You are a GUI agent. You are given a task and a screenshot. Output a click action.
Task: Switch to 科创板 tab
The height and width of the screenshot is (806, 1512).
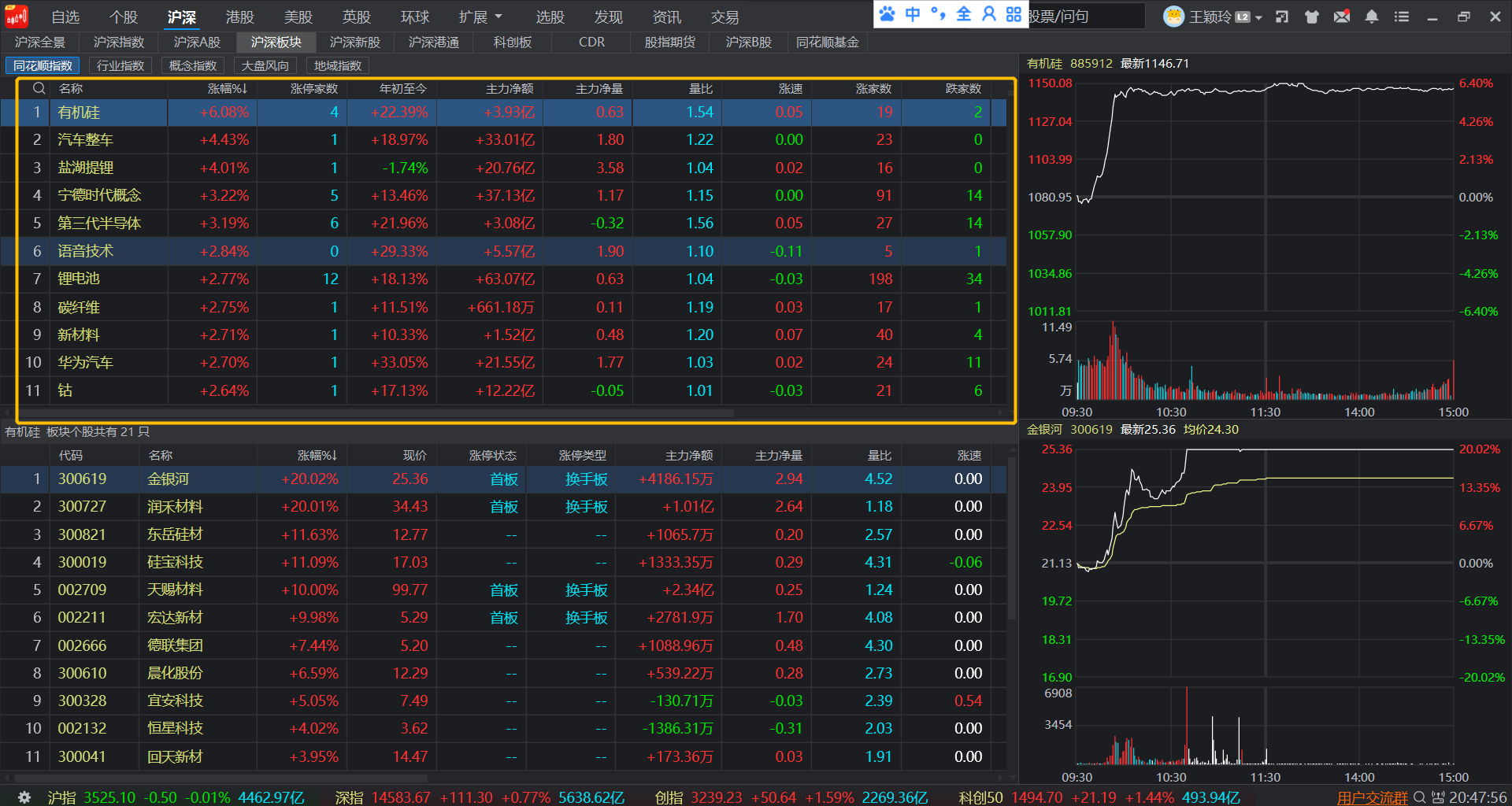click(x=513, y=43)
